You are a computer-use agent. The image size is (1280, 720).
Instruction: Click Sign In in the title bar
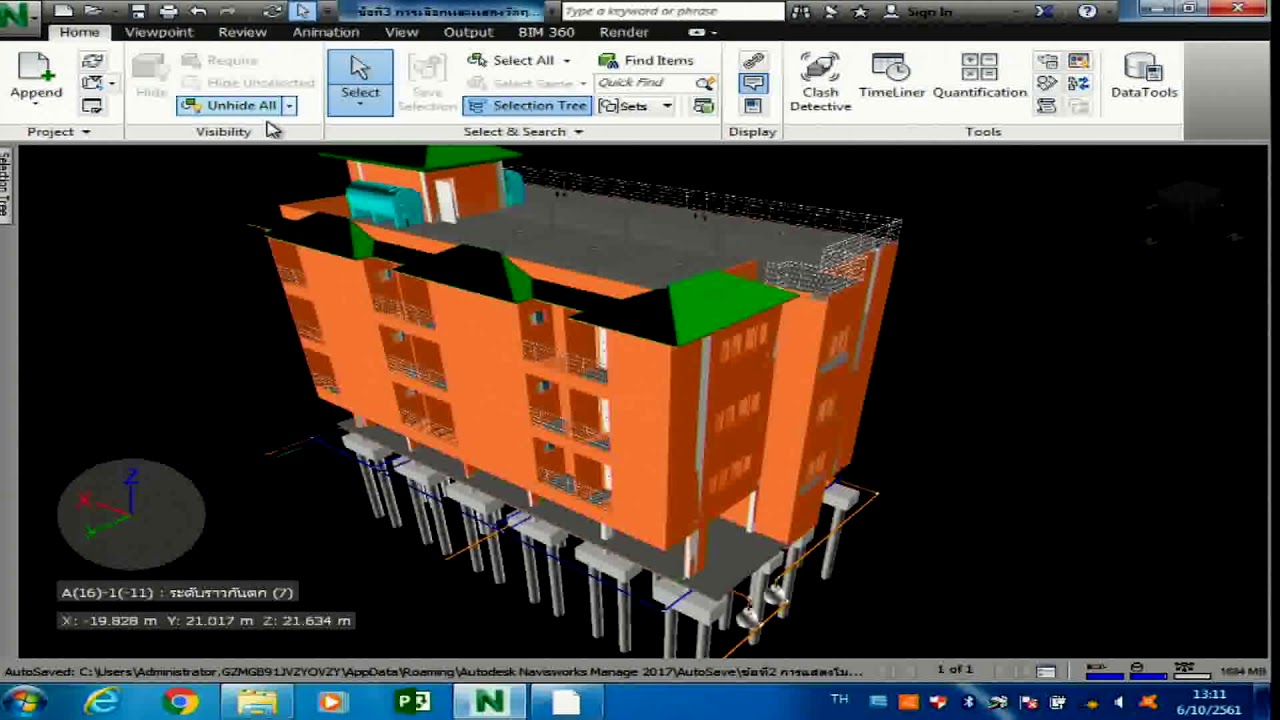coord(919,11)
